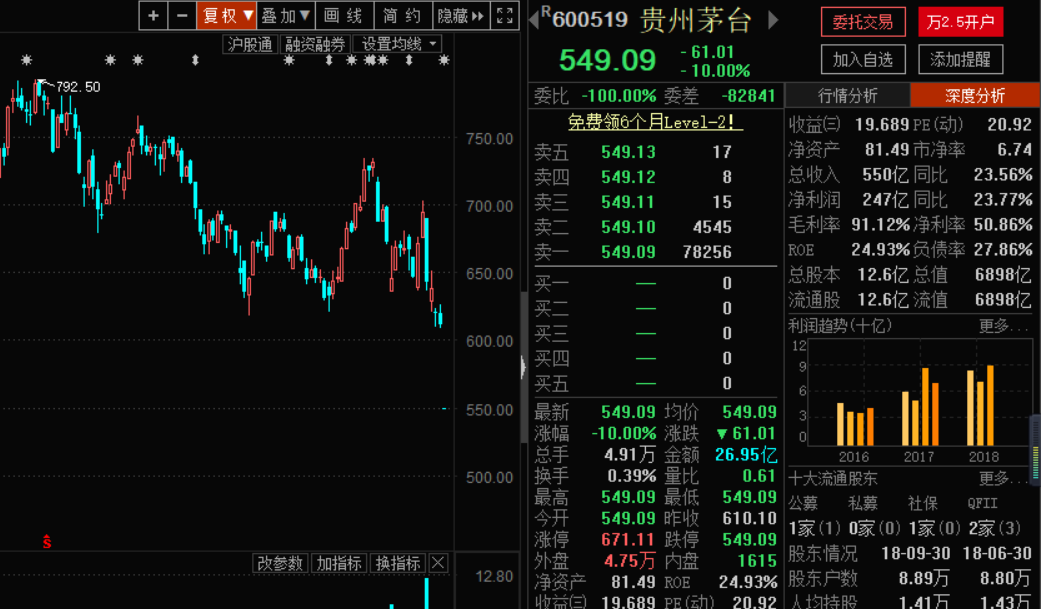Click the 股东户数 8.89万 value
Viewport: 1041px width, 609px height.
click(x=924, y=578)
